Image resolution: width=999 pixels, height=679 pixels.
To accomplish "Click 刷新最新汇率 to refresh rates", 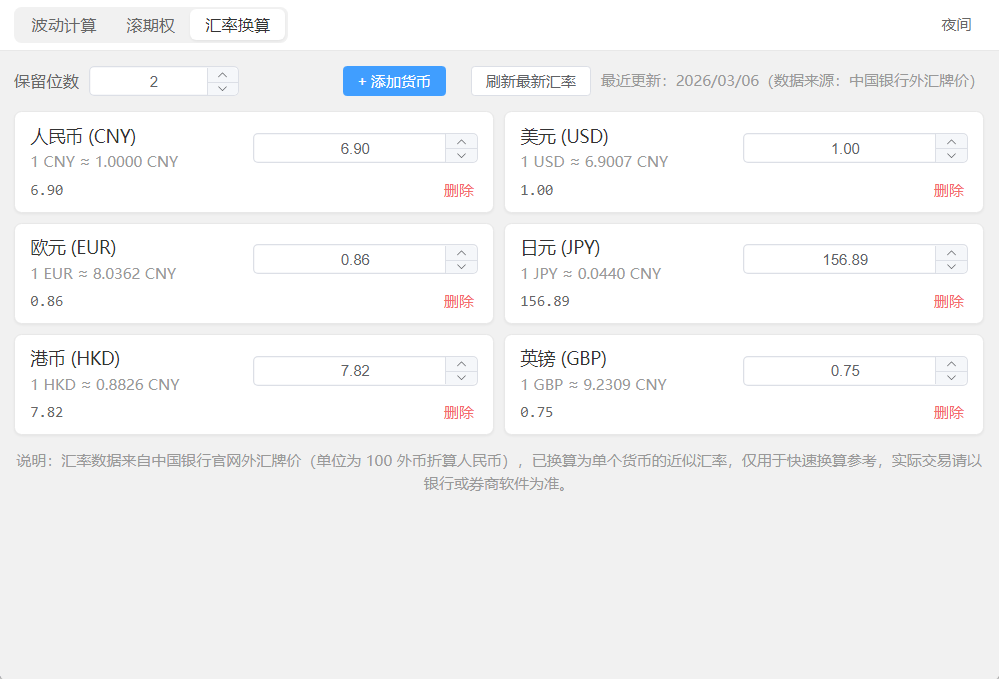I will point(530,81).
